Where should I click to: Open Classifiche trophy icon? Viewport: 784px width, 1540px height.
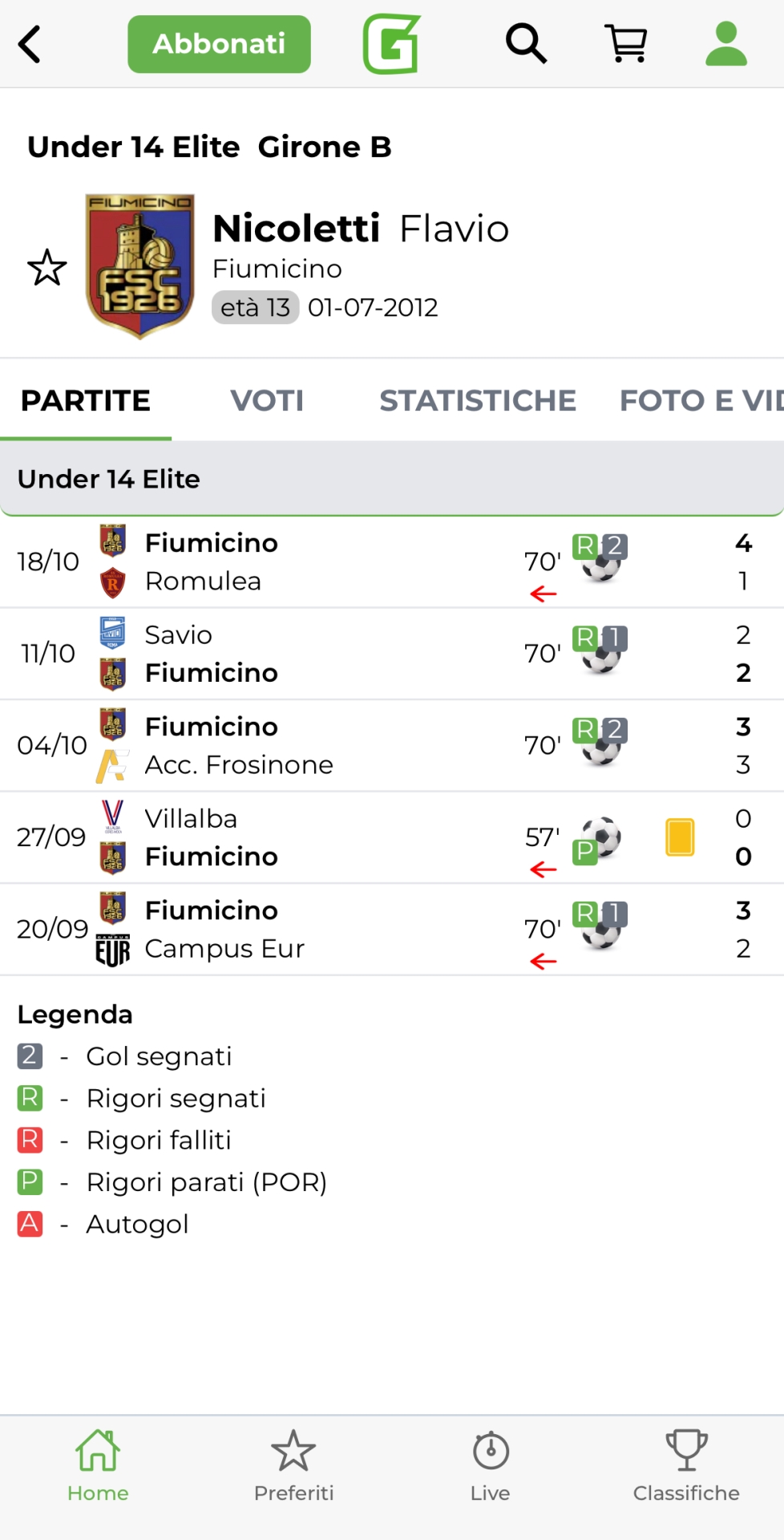coord(686,1465)
